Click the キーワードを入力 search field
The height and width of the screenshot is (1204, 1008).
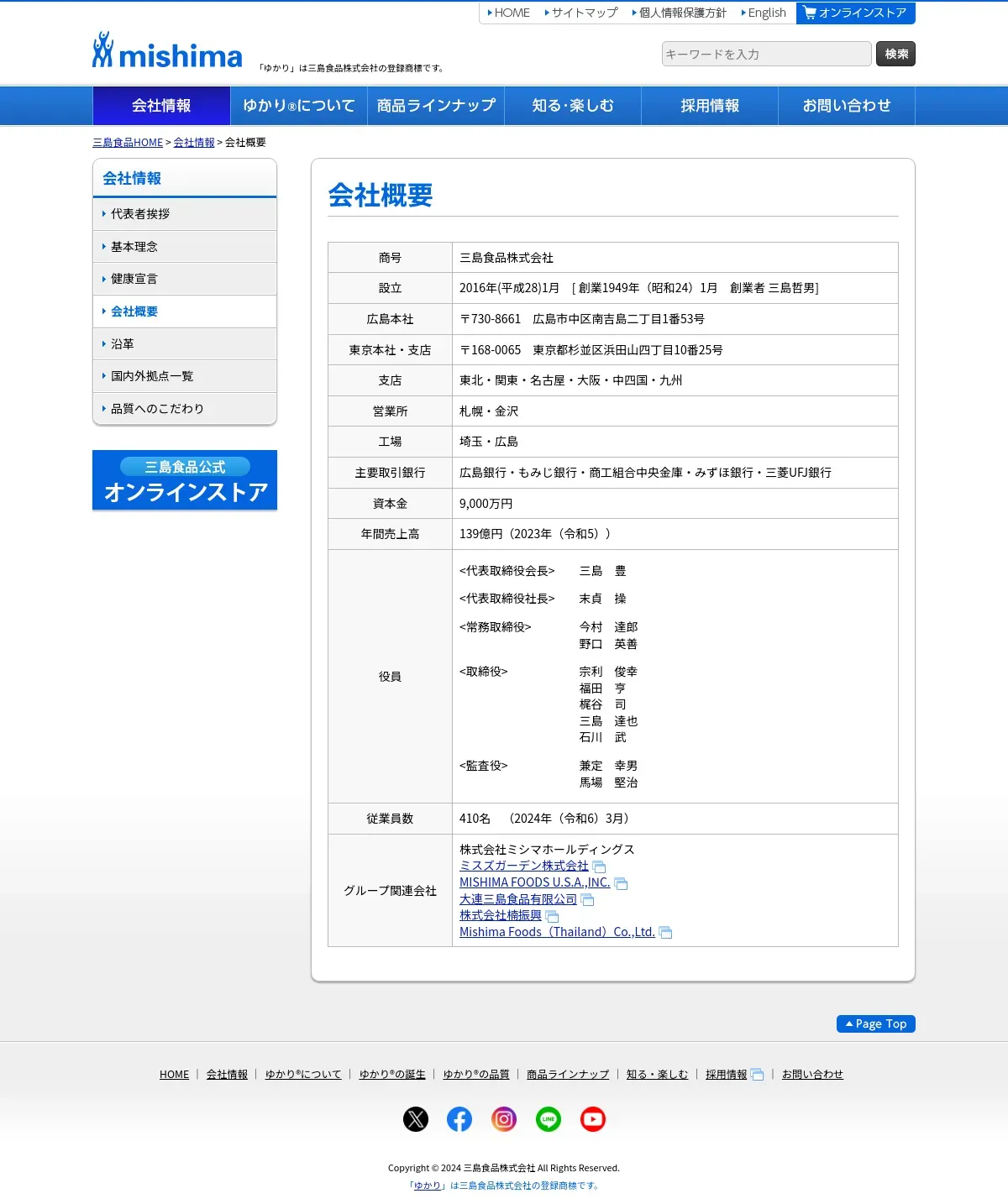pyautogui.click(x=766, y=54)
